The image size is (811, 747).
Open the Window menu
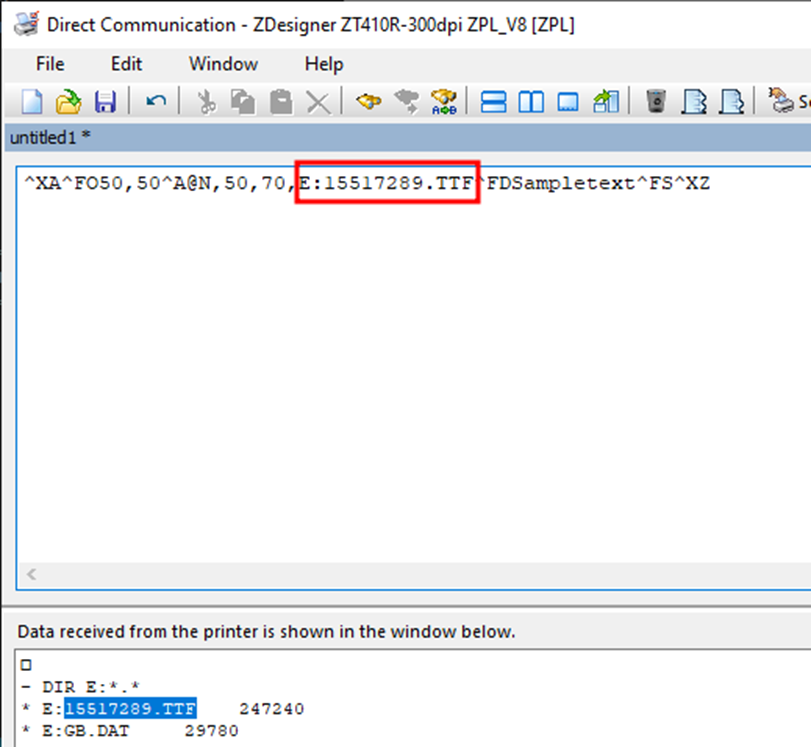tap(222, 64)
